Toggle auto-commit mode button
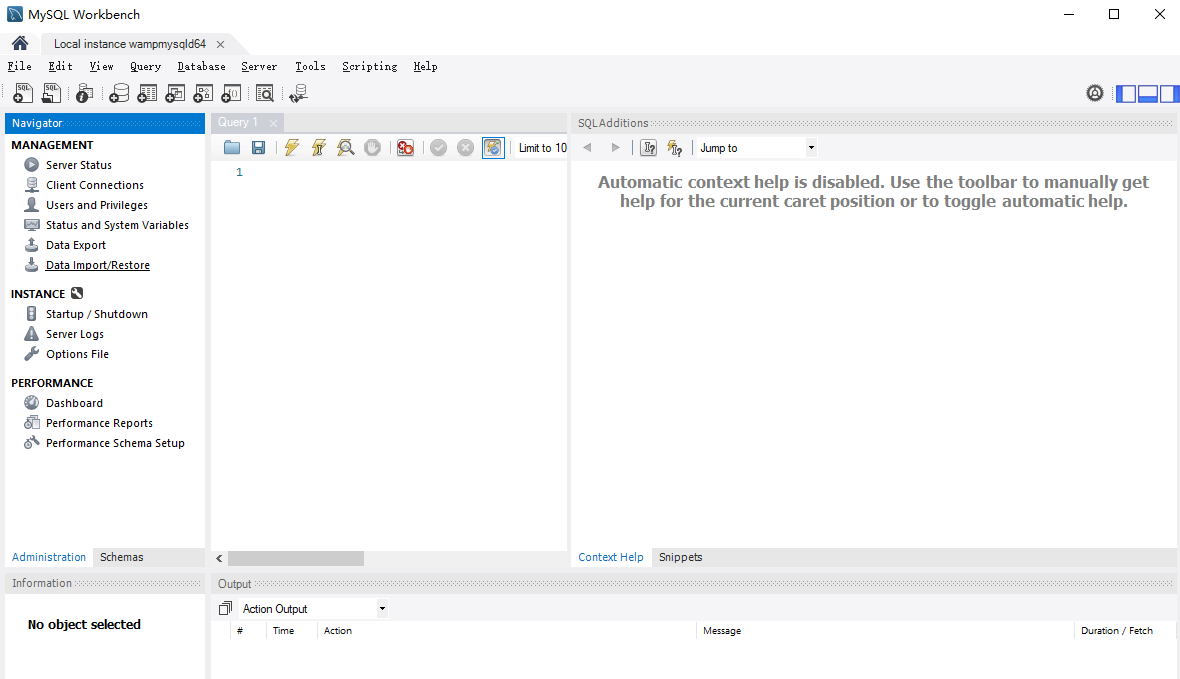The image size is (1180, 679). pos(493,148)
